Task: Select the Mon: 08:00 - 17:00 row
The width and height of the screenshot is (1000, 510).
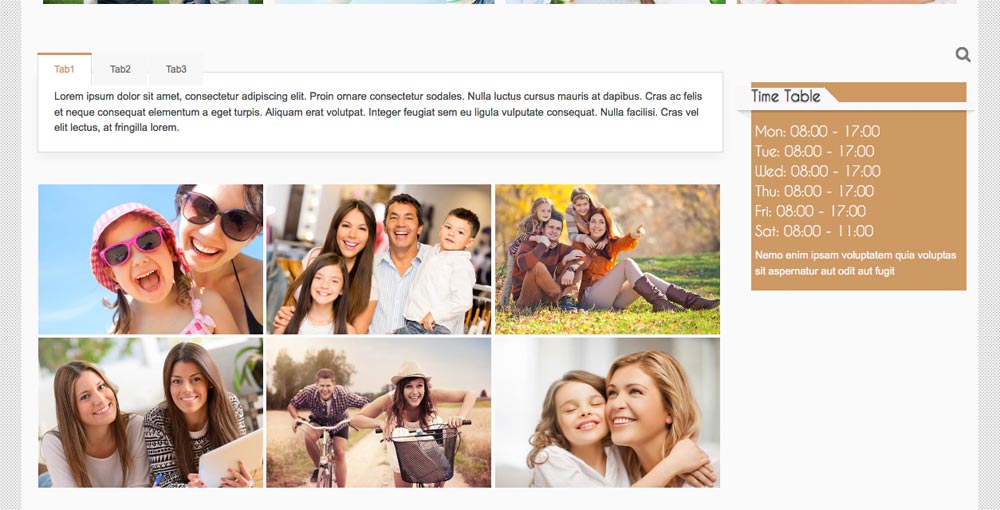Action: tap(817, 131)
